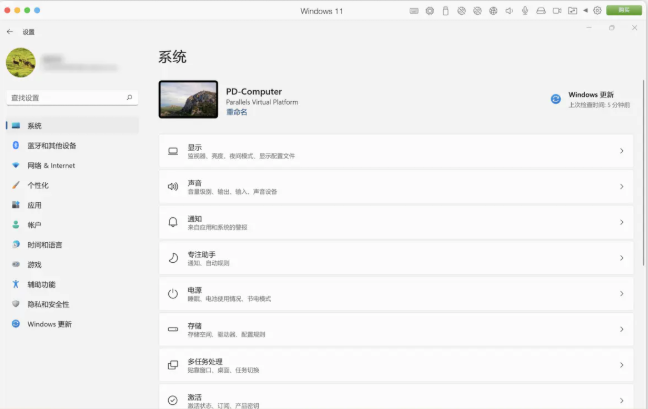Click the 辅助功能 accessibility icon
Screen dimensions: 648x409
[16, 284]
